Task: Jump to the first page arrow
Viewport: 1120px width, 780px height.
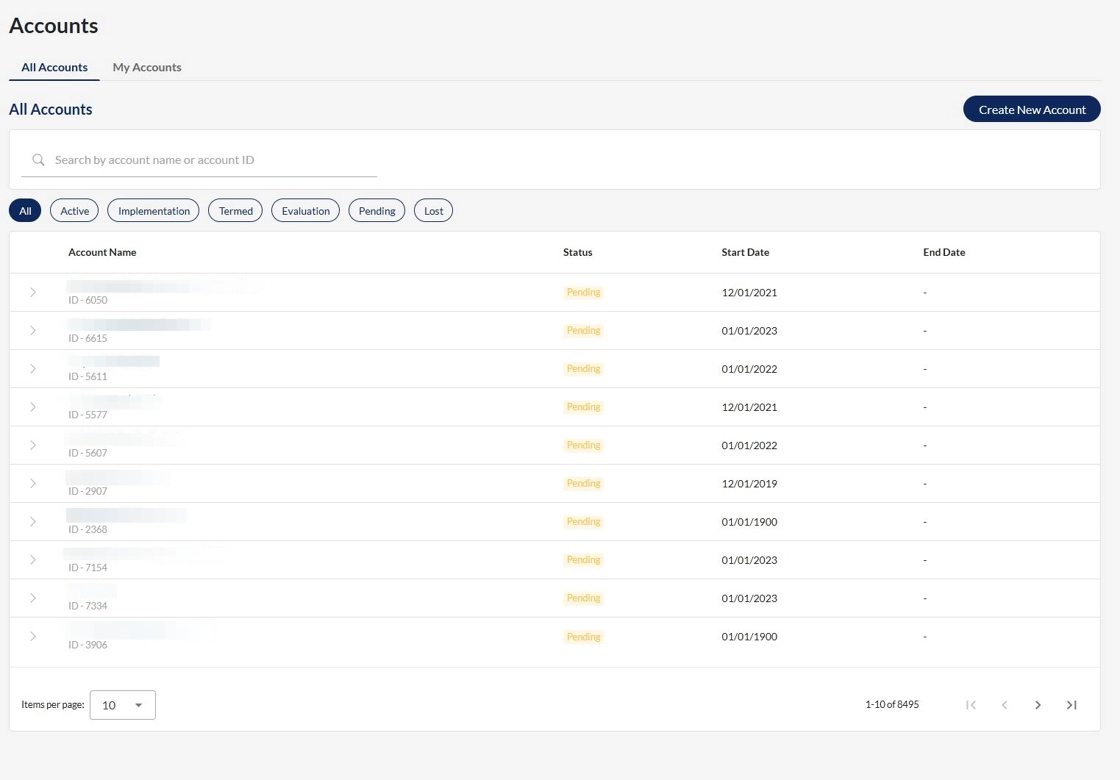Action: [x=971, y=705]
